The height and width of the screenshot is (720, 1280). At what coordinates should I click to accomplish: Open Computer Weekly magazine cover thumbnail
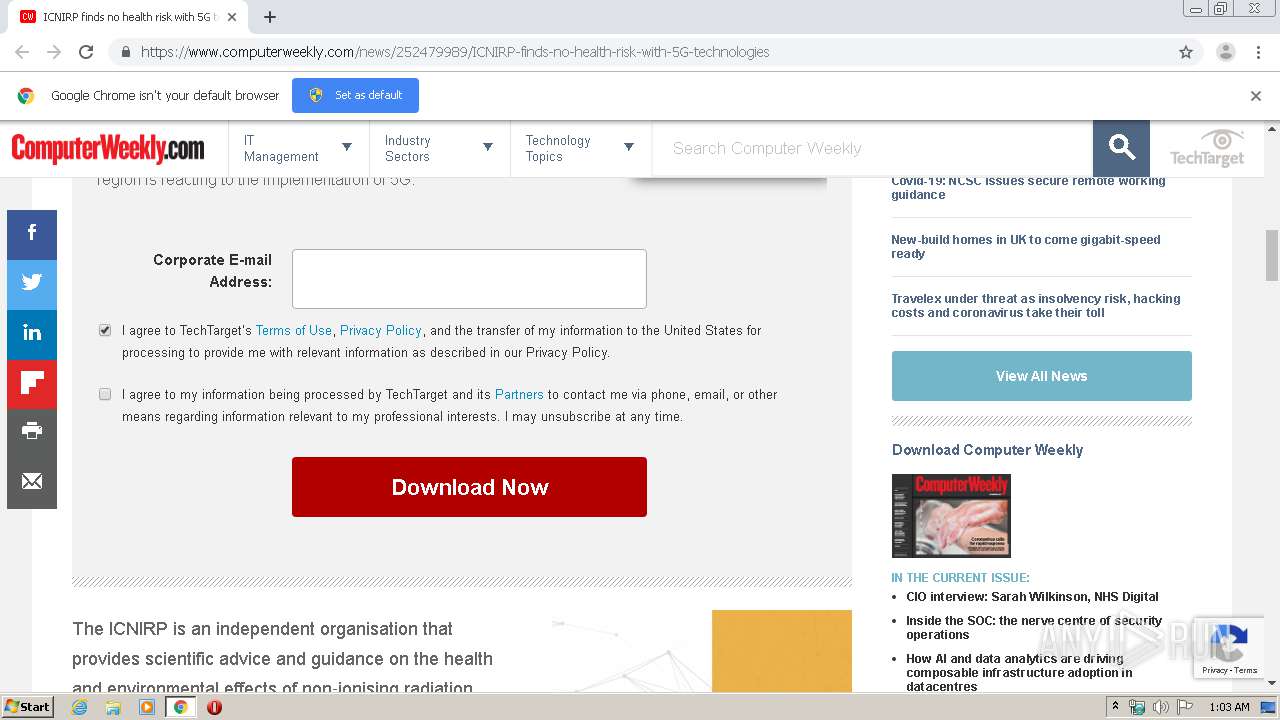951,516
